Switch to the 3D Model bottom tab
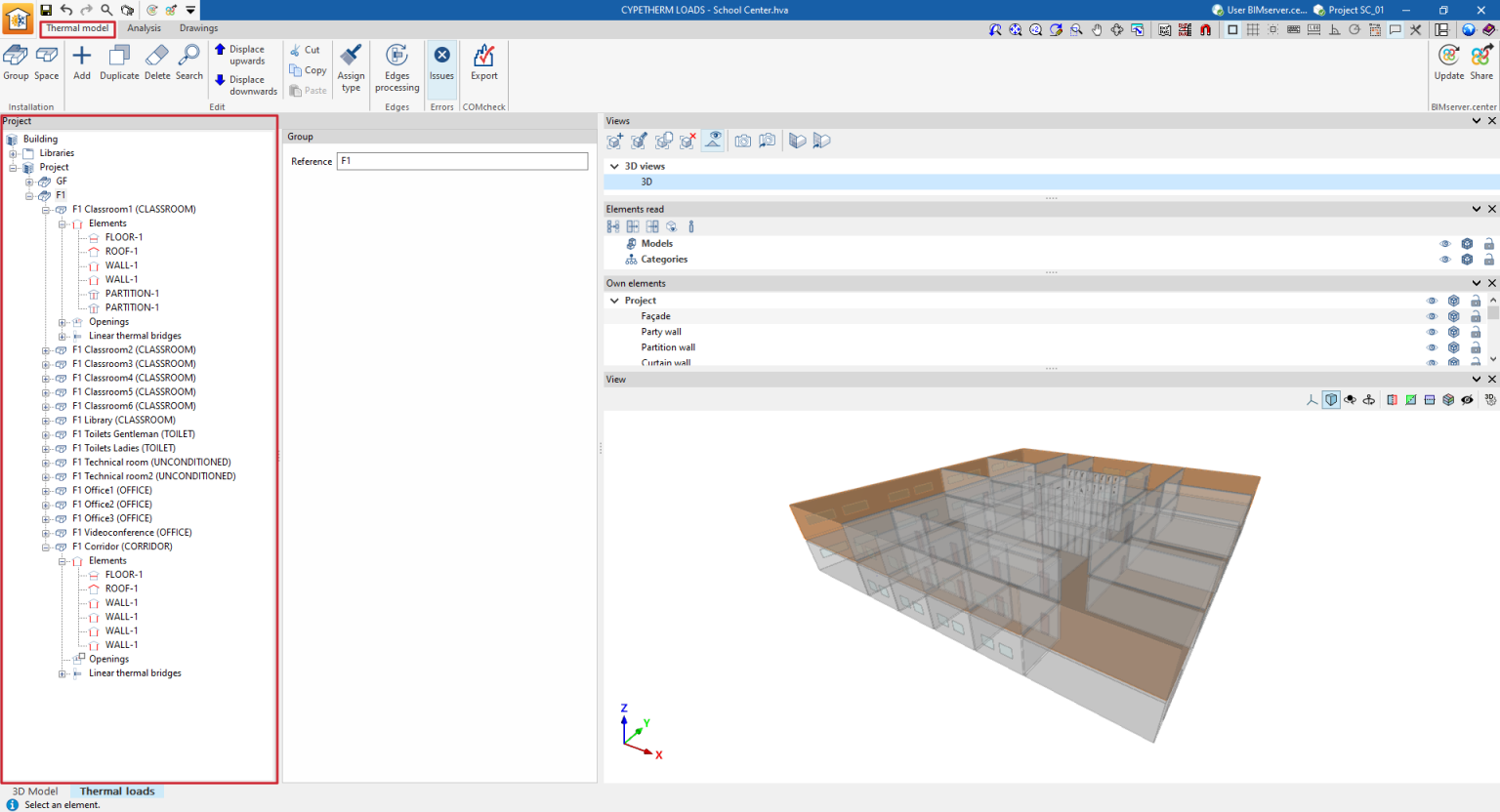Image resolution: width=1500 pixels, height=812 pixels. 34,791
